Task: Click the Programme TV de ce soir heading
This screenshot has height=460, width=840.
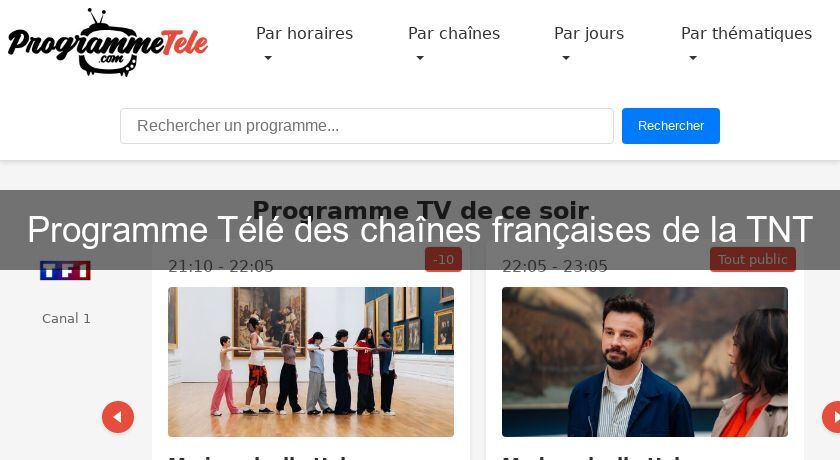Action: tap(421, 210)
